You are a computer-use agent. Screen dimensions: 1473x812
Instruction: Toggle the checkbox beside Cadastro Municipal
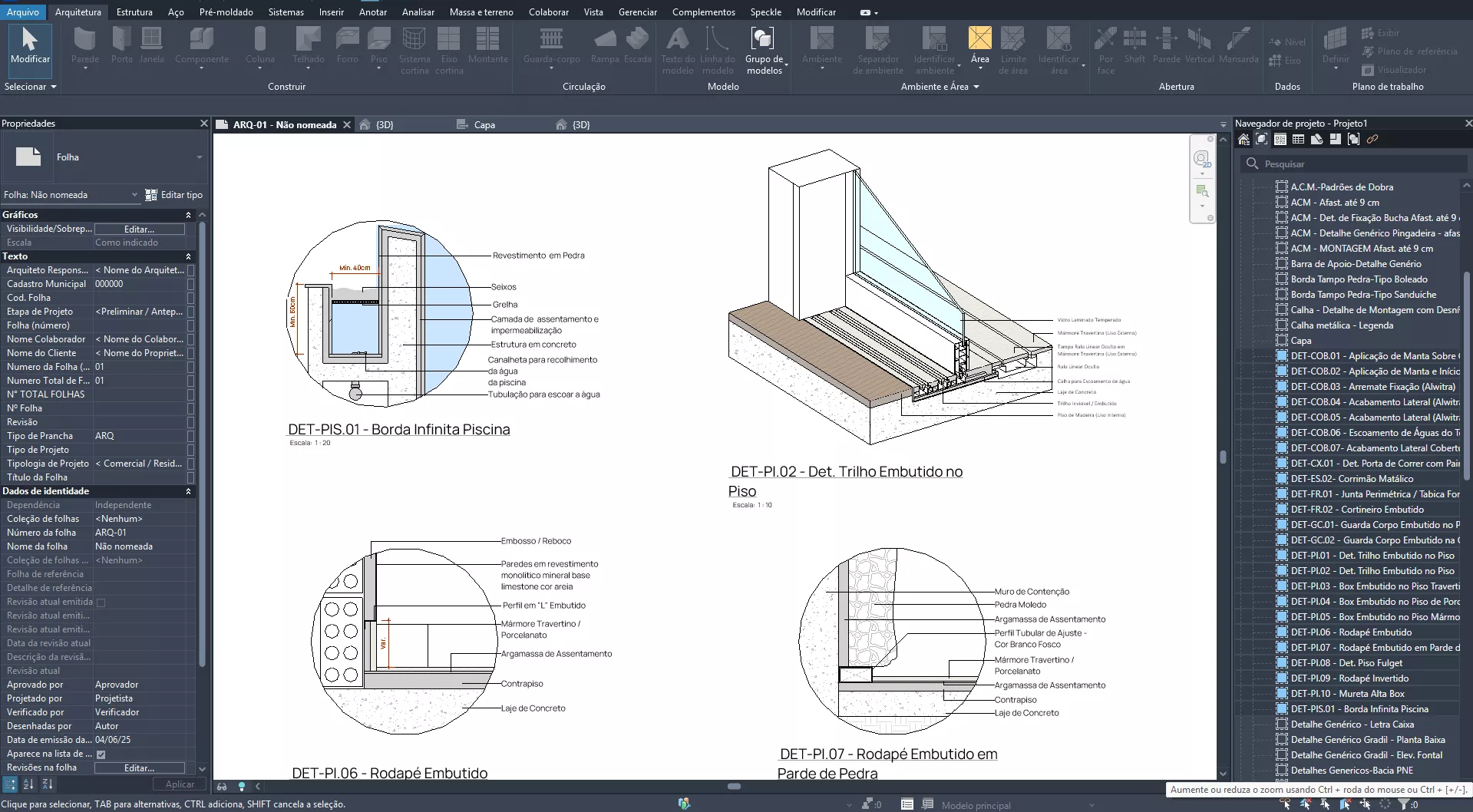point(190,284)
